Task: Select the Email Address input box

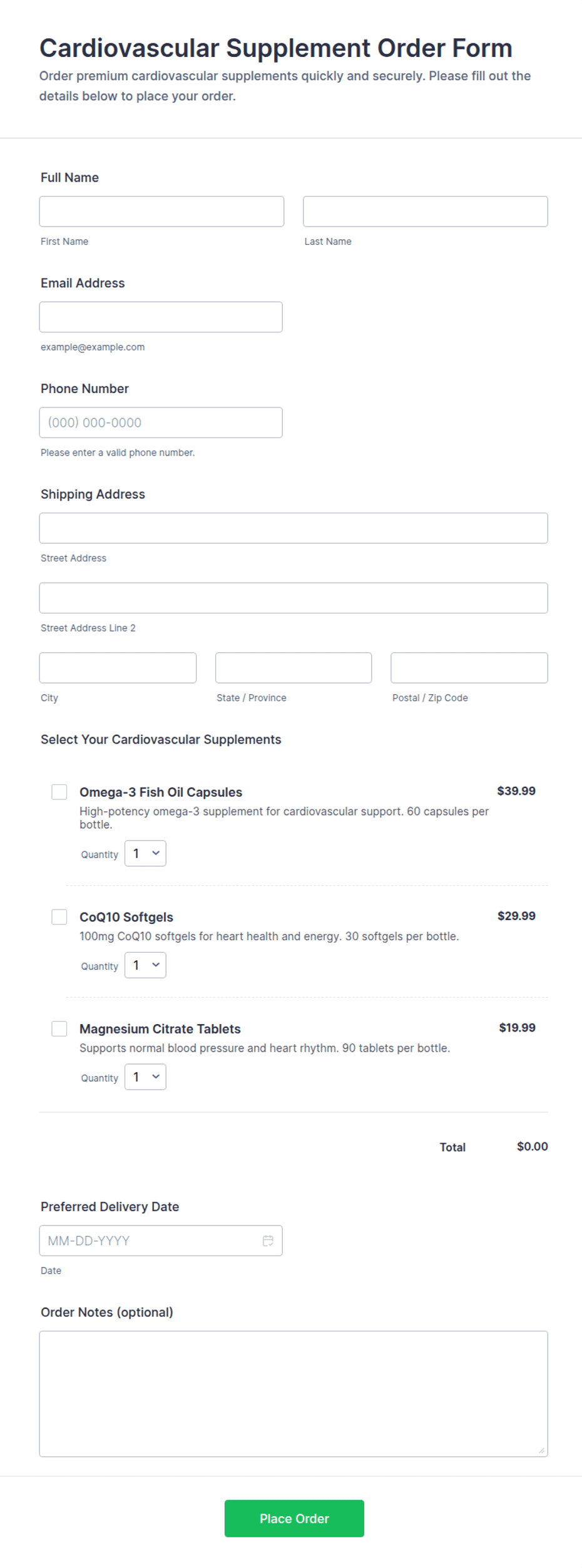Action: [161, 317]
